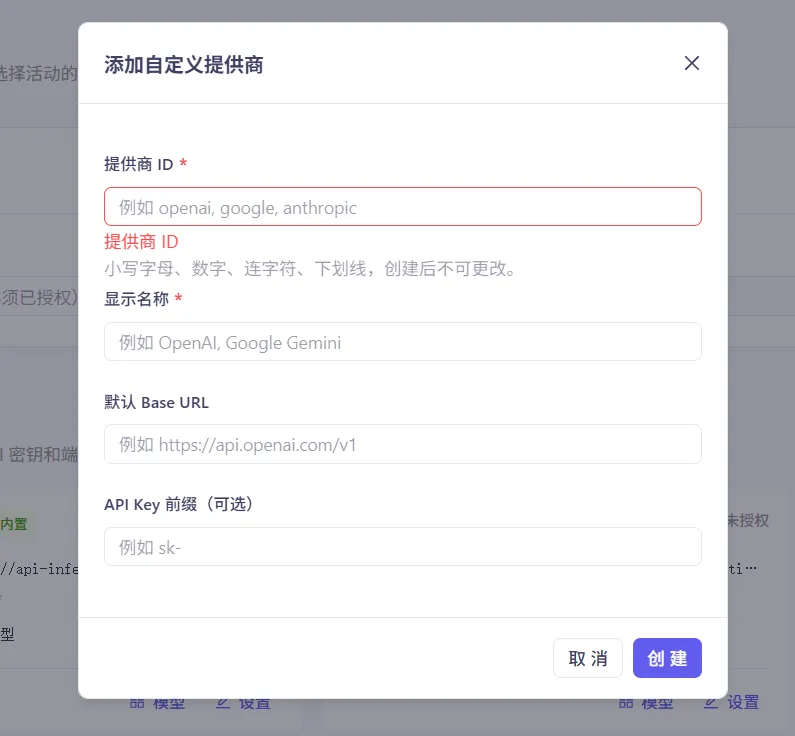Focus the 显示名称 input field
795x736 pixels.
pos(403,342)
